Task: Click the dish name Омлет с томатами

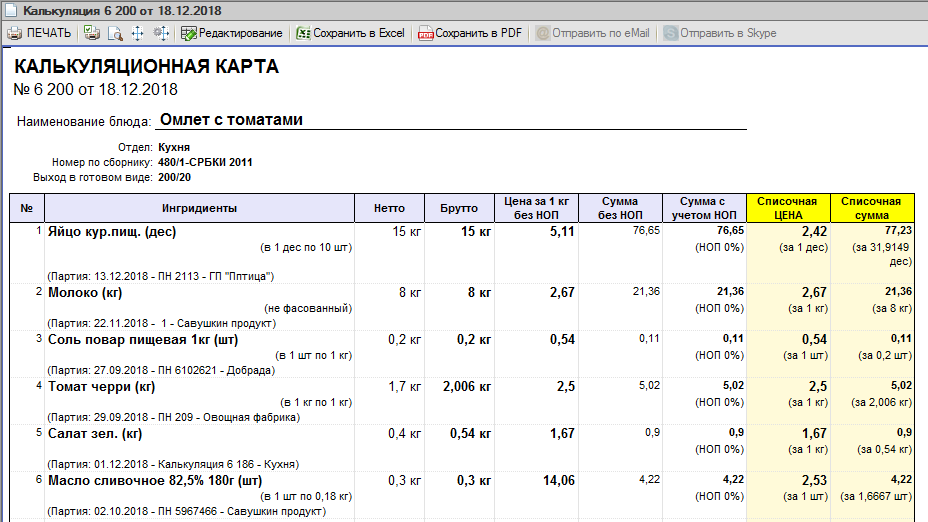Action: [231, 120]
